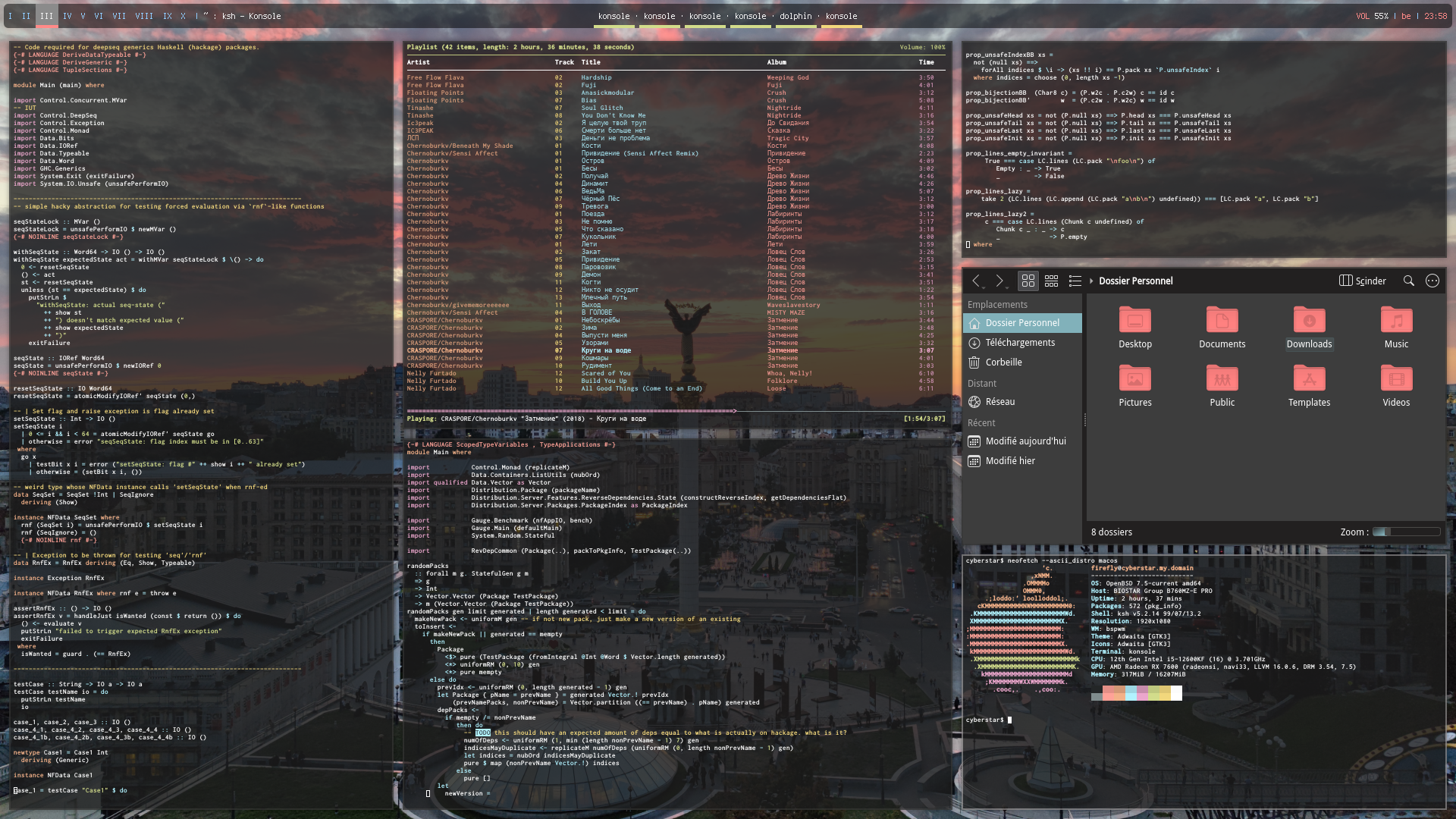
Task: Show files Modifié aujourd'hui
Action: click(x=1025, y=441)
